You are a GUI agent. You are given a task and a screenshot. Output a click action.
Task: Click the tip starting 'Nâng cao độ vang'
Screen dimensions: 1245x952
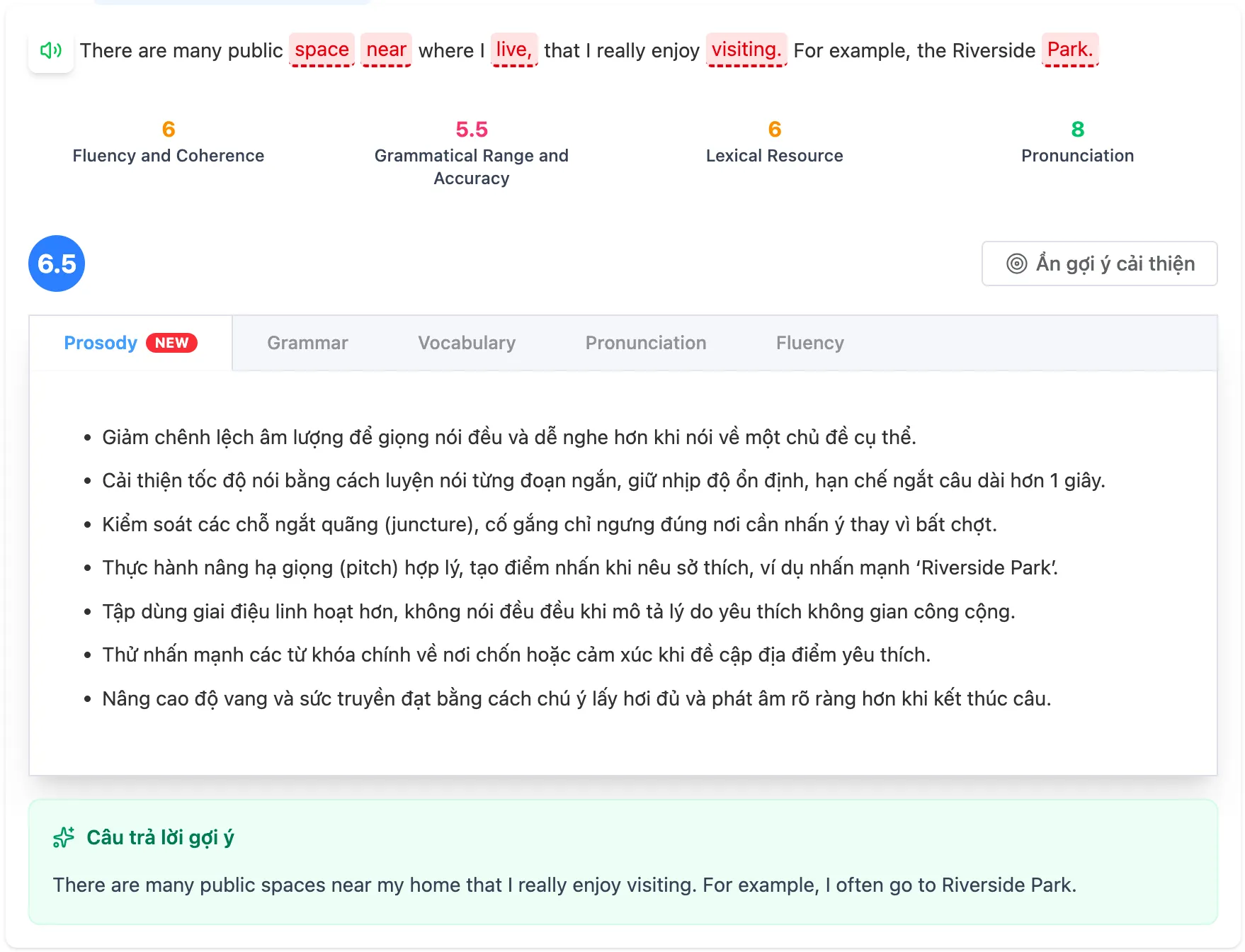pos(576,698)
